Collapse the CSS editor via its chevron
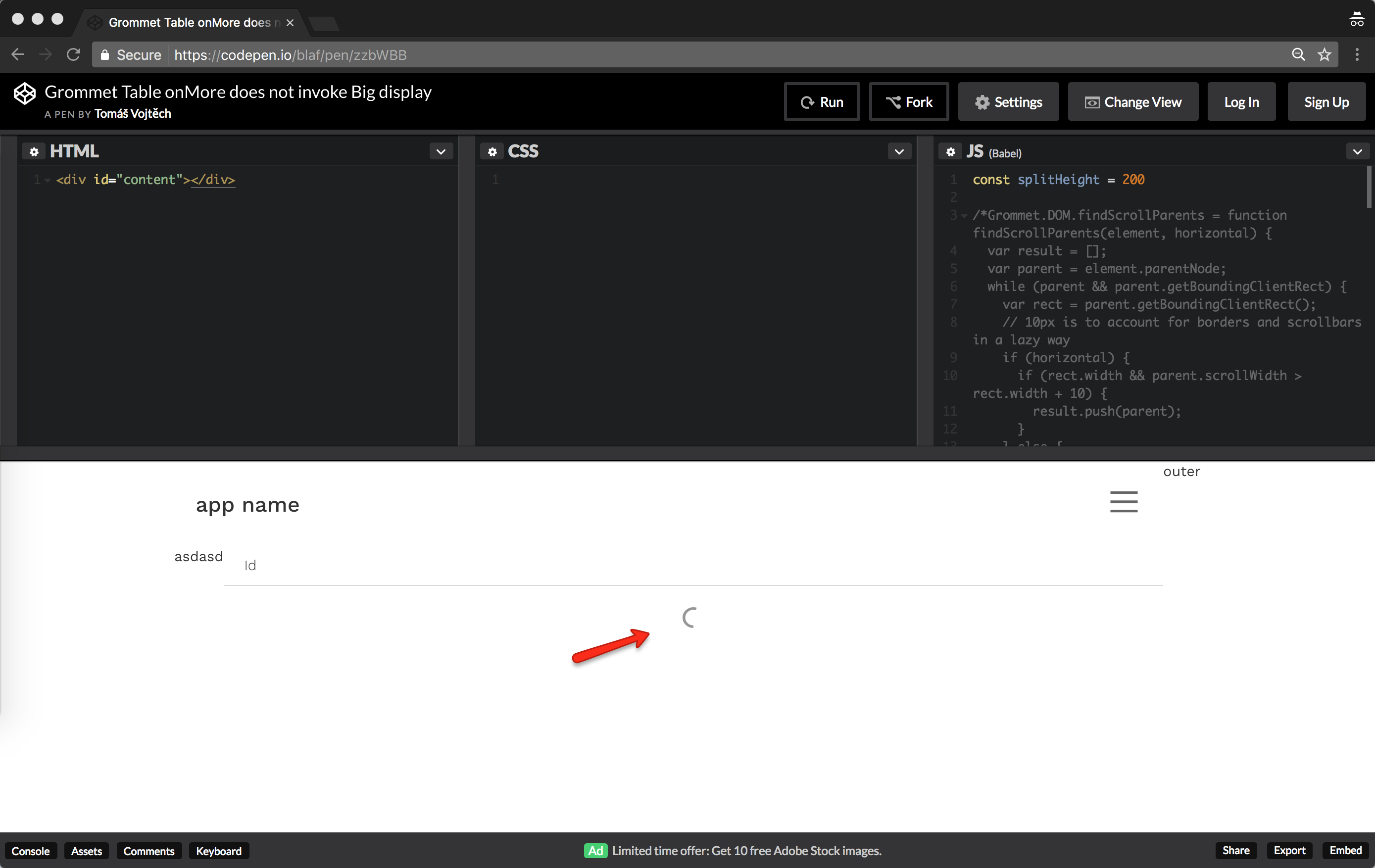Image resolution: width=1375 pixels, height=868 pixels. [898, 151]
